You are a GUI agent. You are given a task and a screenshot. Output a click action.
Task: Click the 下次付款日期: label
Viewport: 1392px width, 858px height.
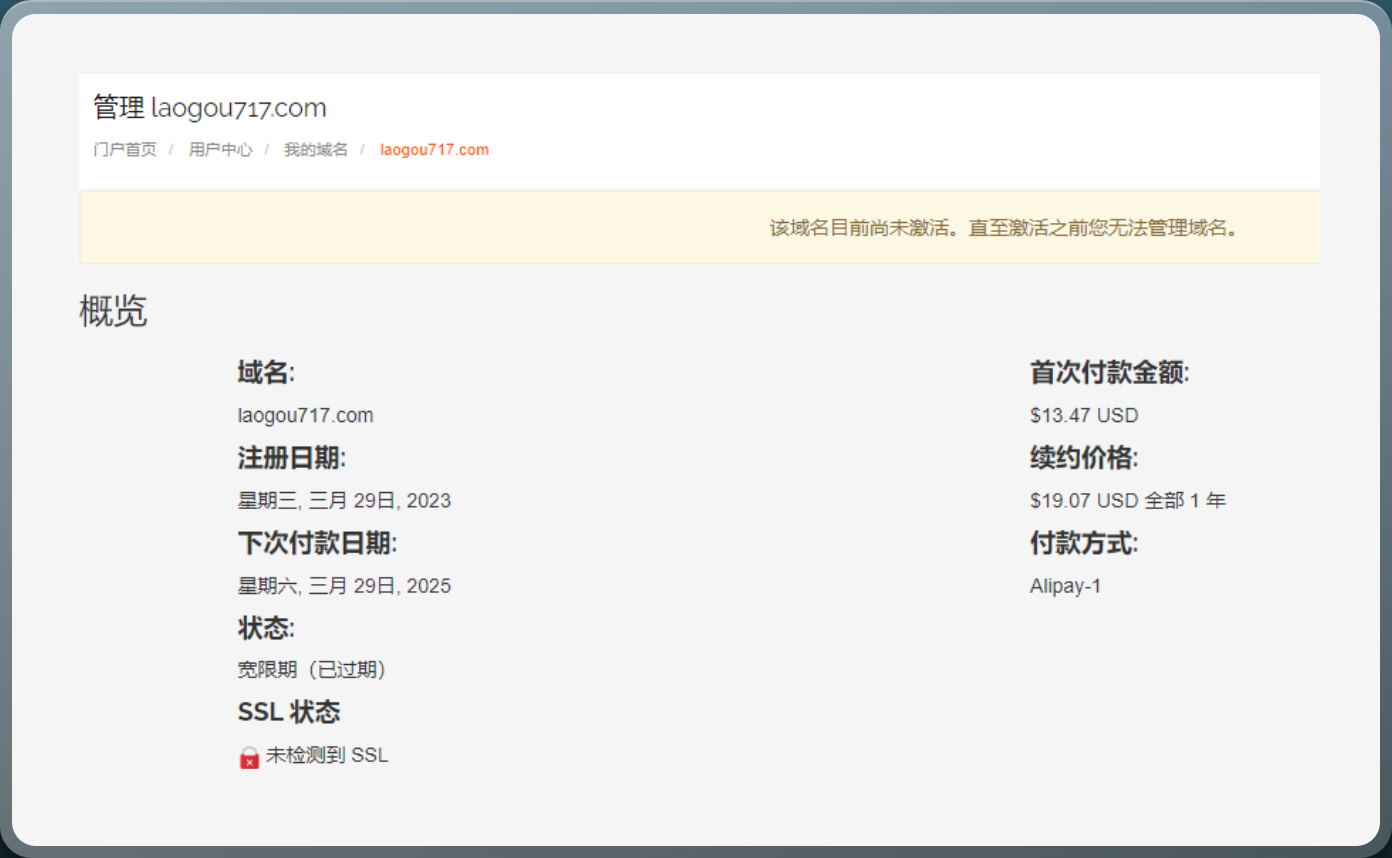[317, 543]
